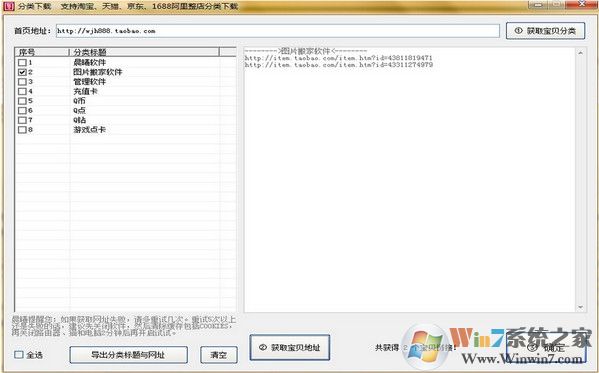This screenshot has height=373, width=599.
Task: Check the Q币 category box
Action: (22, 101)
